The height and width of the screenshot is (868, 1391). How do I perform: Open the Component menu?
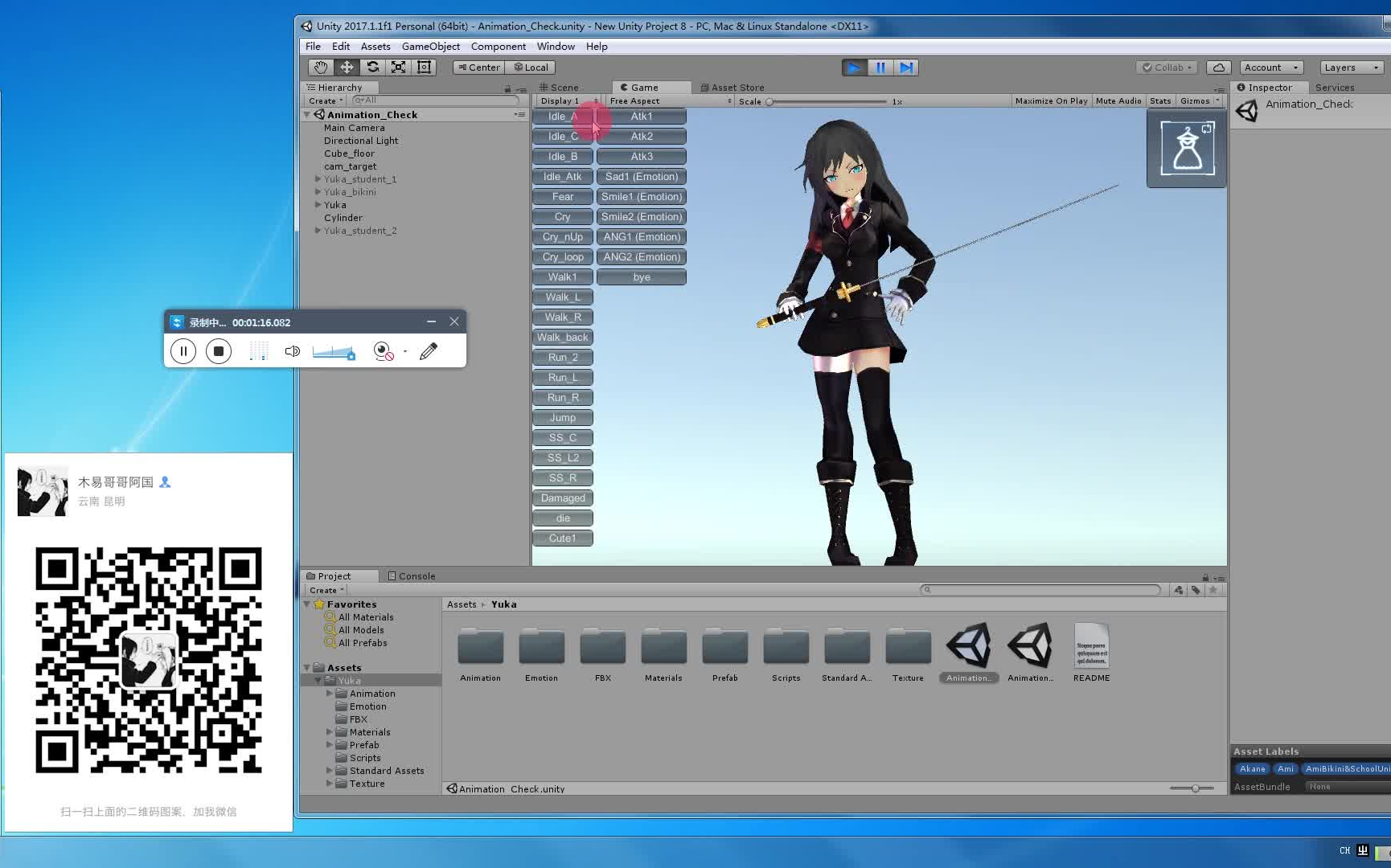(x=499, y=46)
